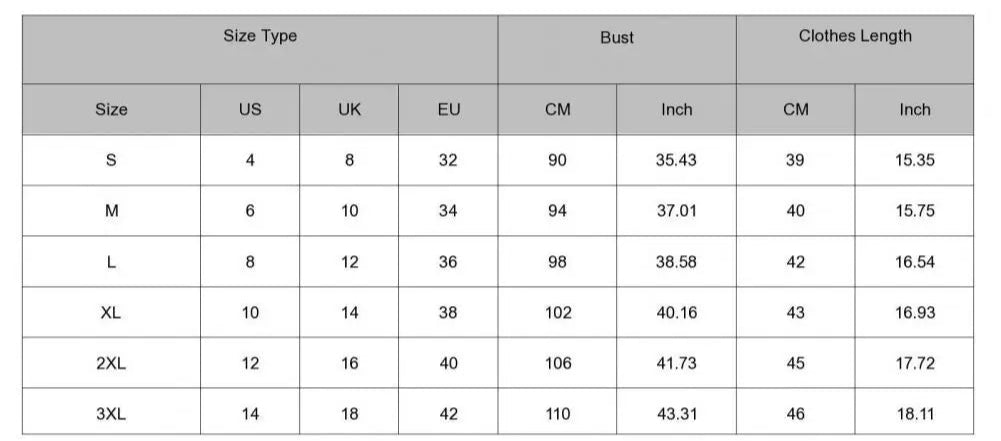1001x441 pixels.
Task: Click the Clothes Length header cell
Action: 855,50
